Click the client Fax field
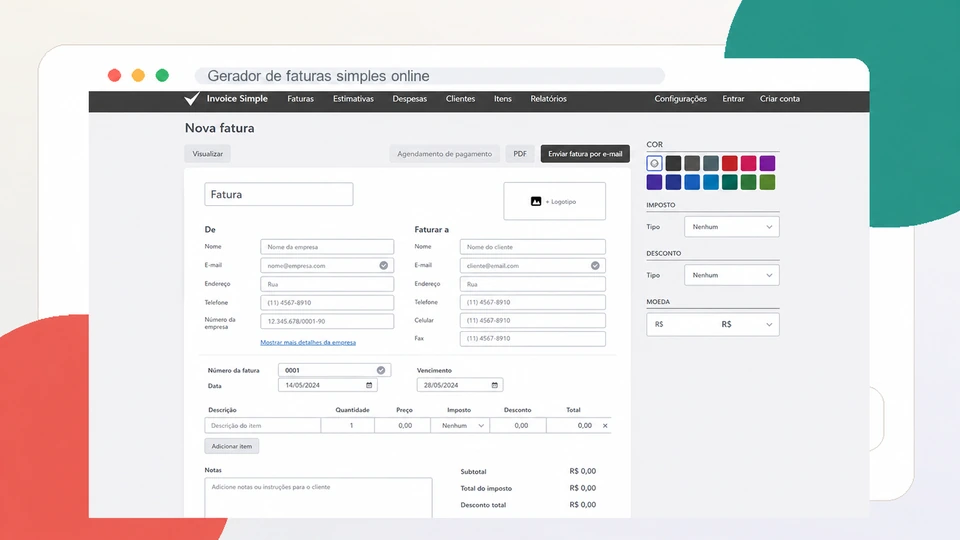Image resolution: width=960 pixels, height=540 pixels. tap(533, 339)
